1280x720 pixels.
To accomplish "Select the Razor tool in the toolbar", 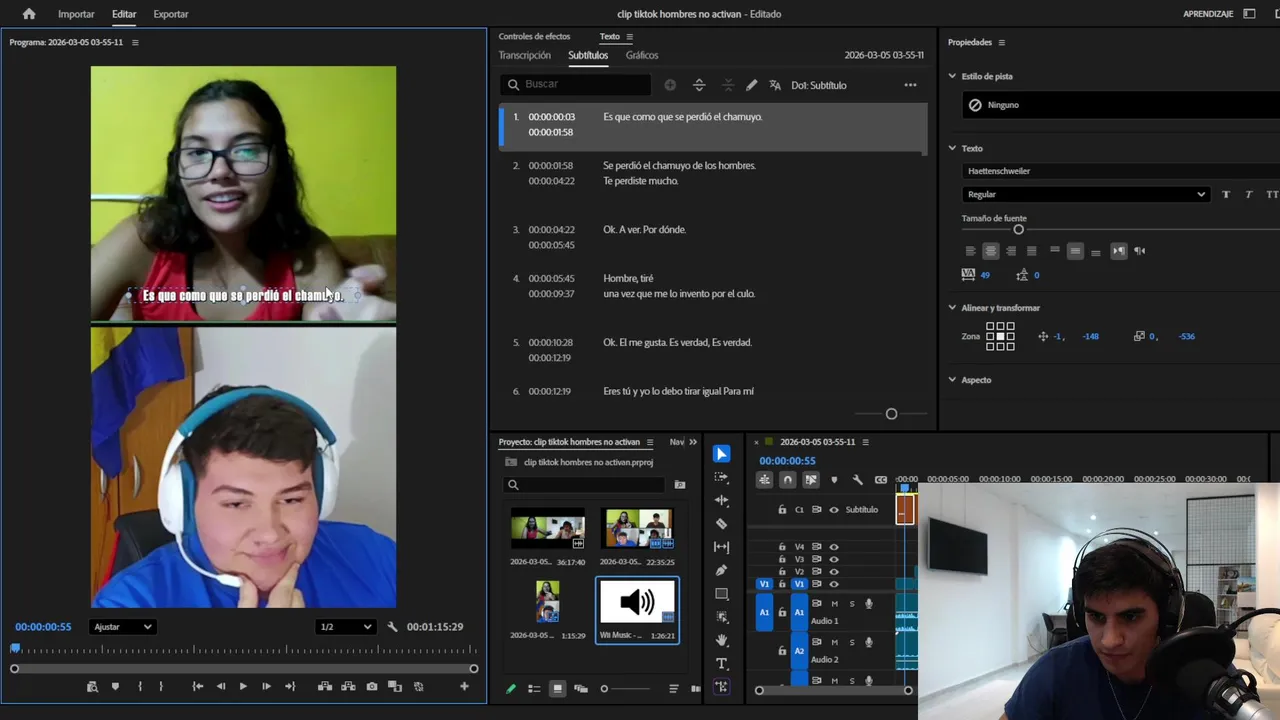I will (722, 524).
